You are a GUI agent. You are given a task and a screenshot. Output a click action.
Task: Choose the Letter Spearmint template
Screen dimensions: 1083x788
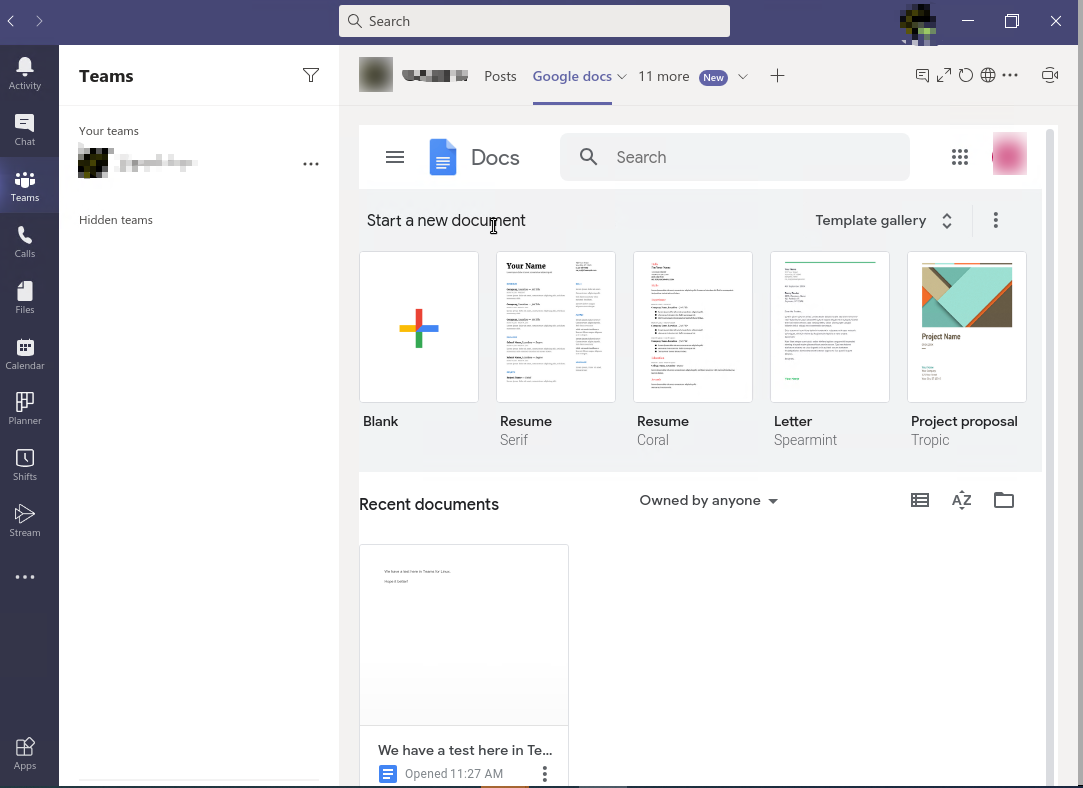click(x=830, y=327)
